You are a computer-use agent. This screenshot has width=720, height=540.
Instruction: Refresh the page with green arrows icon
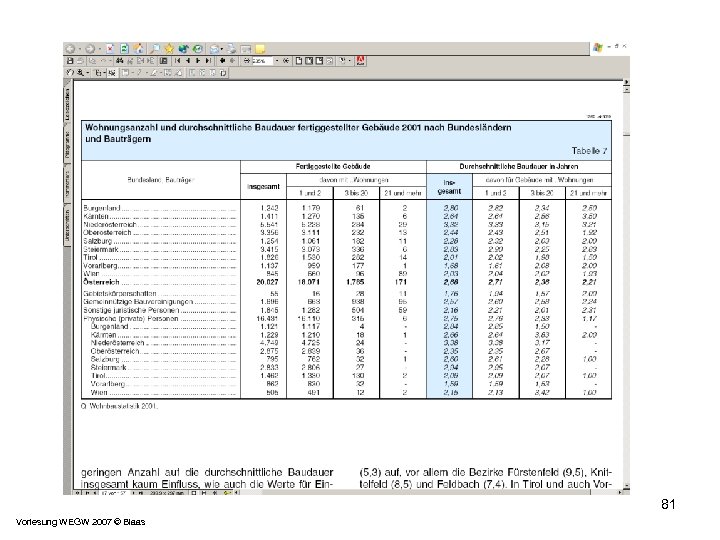pyautogui.click(x=124, y=49)
